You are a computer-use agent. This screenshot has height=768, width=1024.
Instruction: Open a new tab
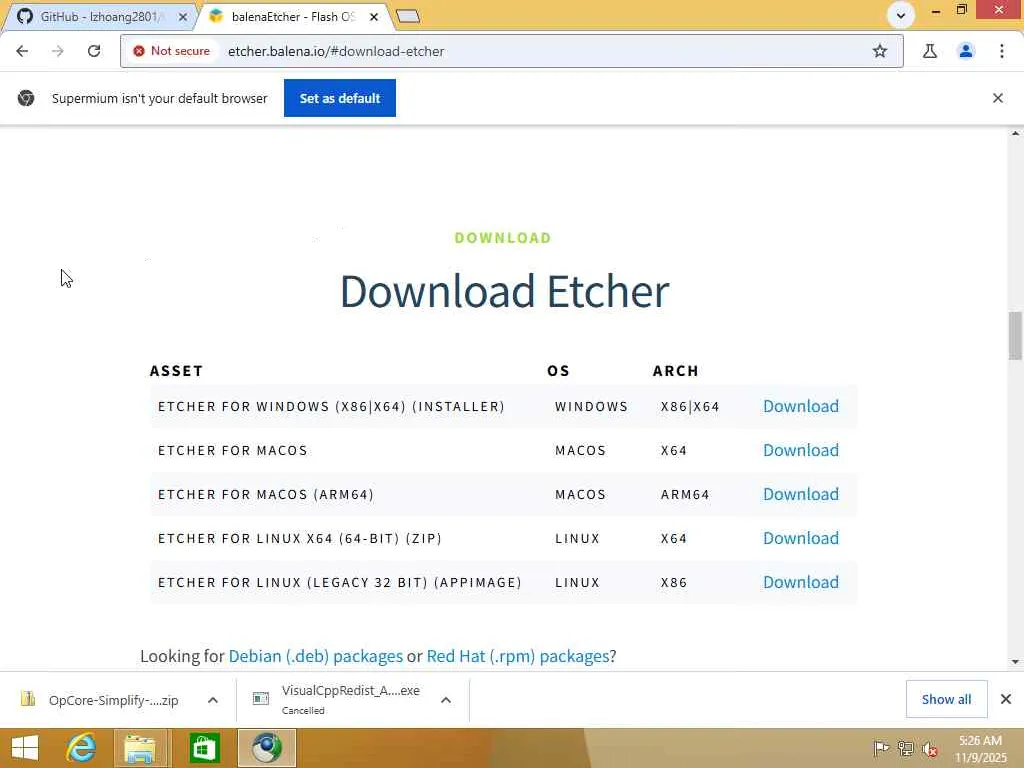408,16
